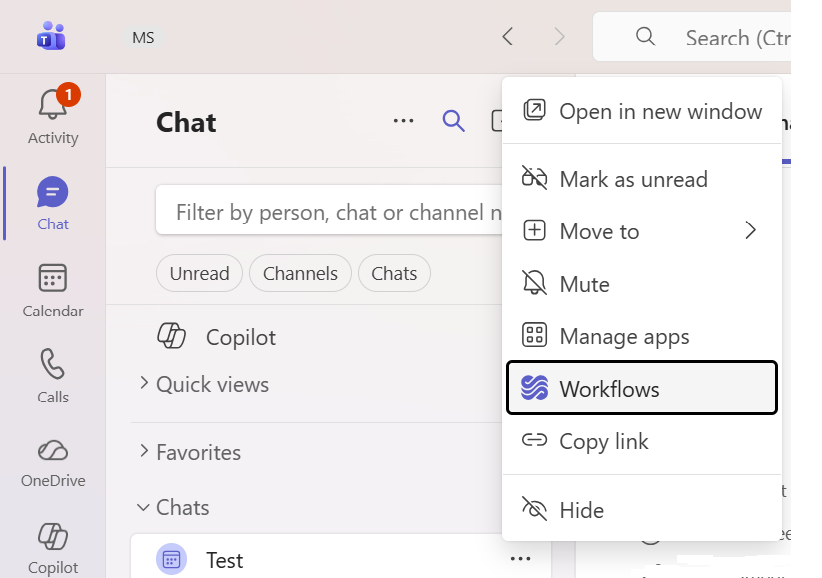Activate the Chats filter pill
Image resolution: width=822 pixels, height=578 pixels.
pyautogui.click(x=394, y=273)
